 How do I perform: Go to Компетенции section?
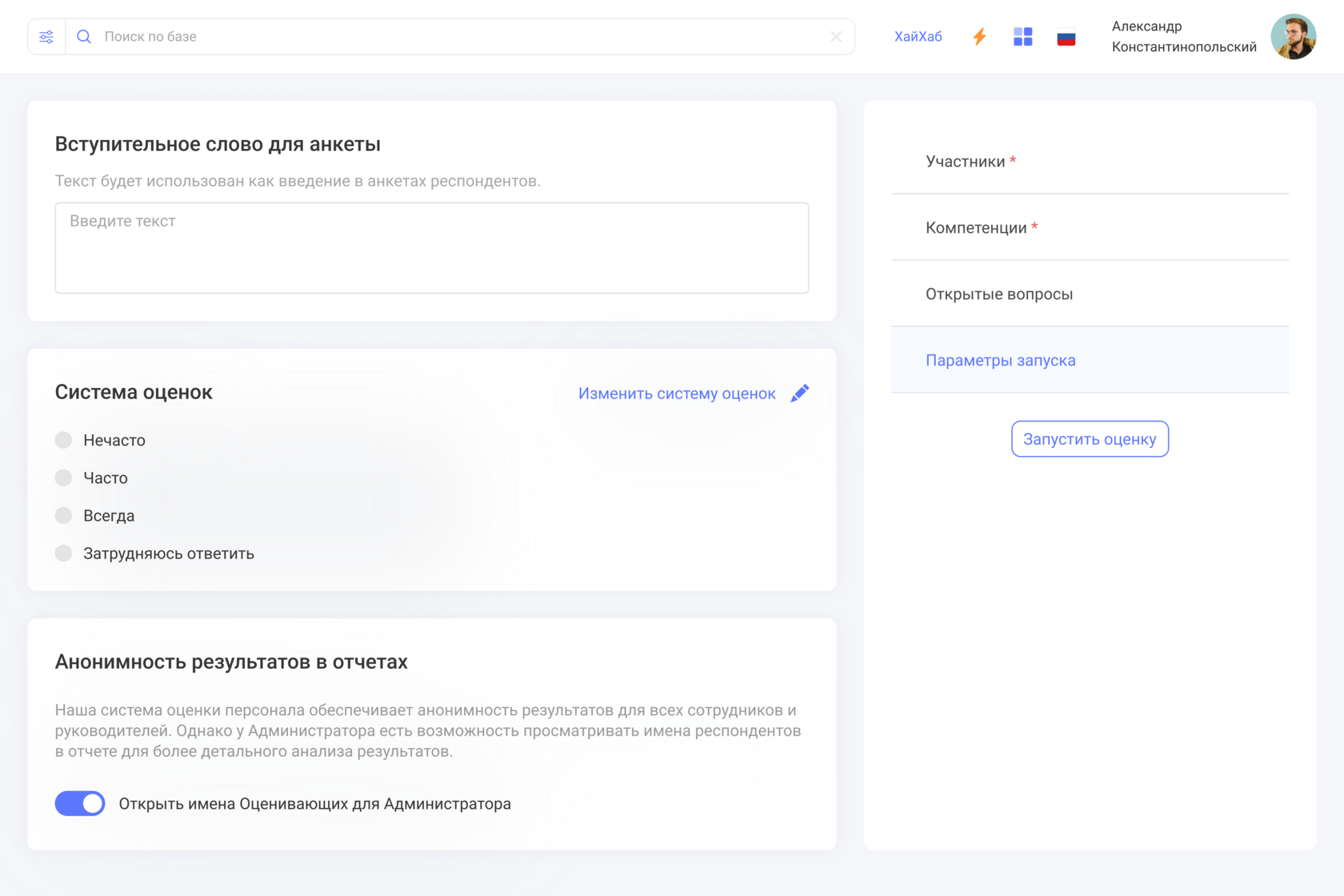click(976, 228)
